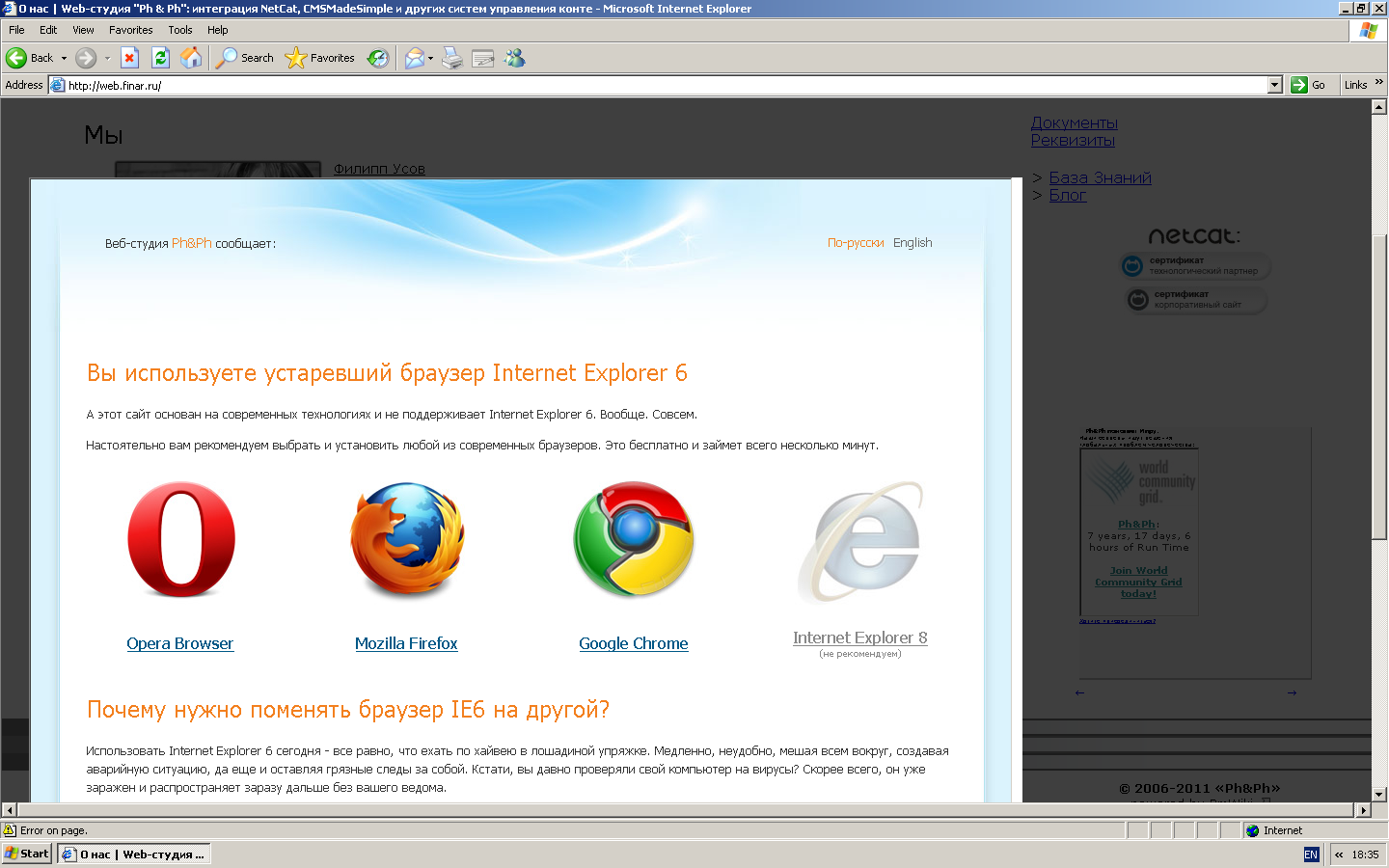Click the Ph&Ph link in the grid widget
This screenshot has width=1389, height=868.
coord(1138,525)
